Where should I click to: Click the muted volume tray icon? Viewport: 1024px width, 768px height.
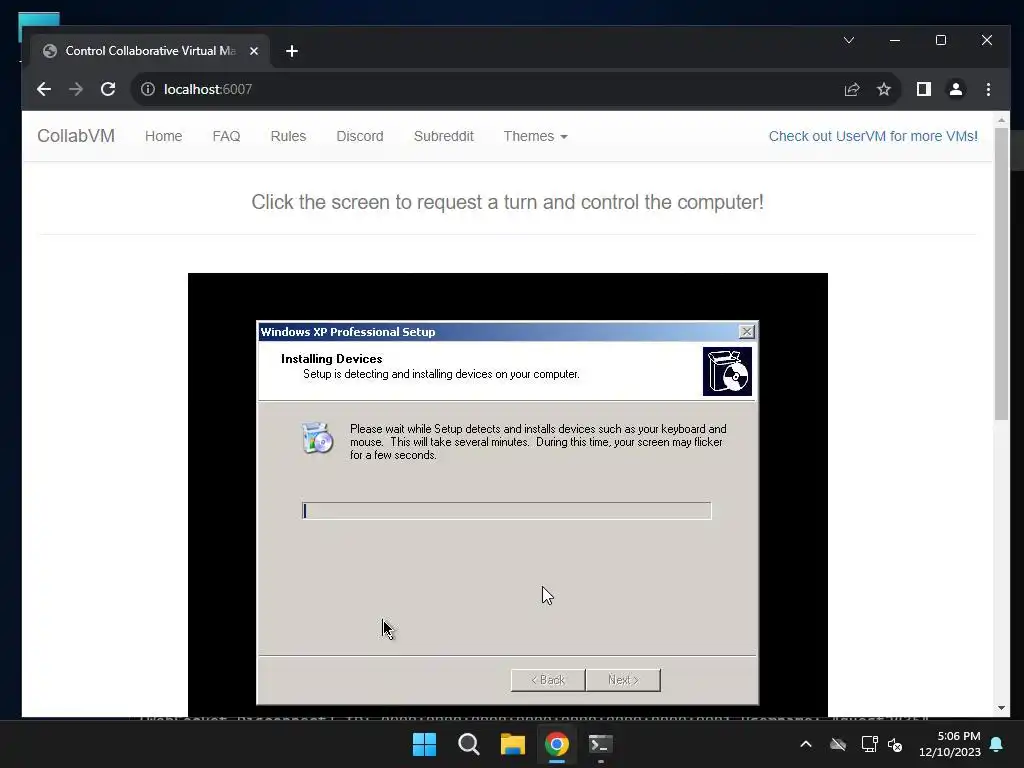point(895,744)
